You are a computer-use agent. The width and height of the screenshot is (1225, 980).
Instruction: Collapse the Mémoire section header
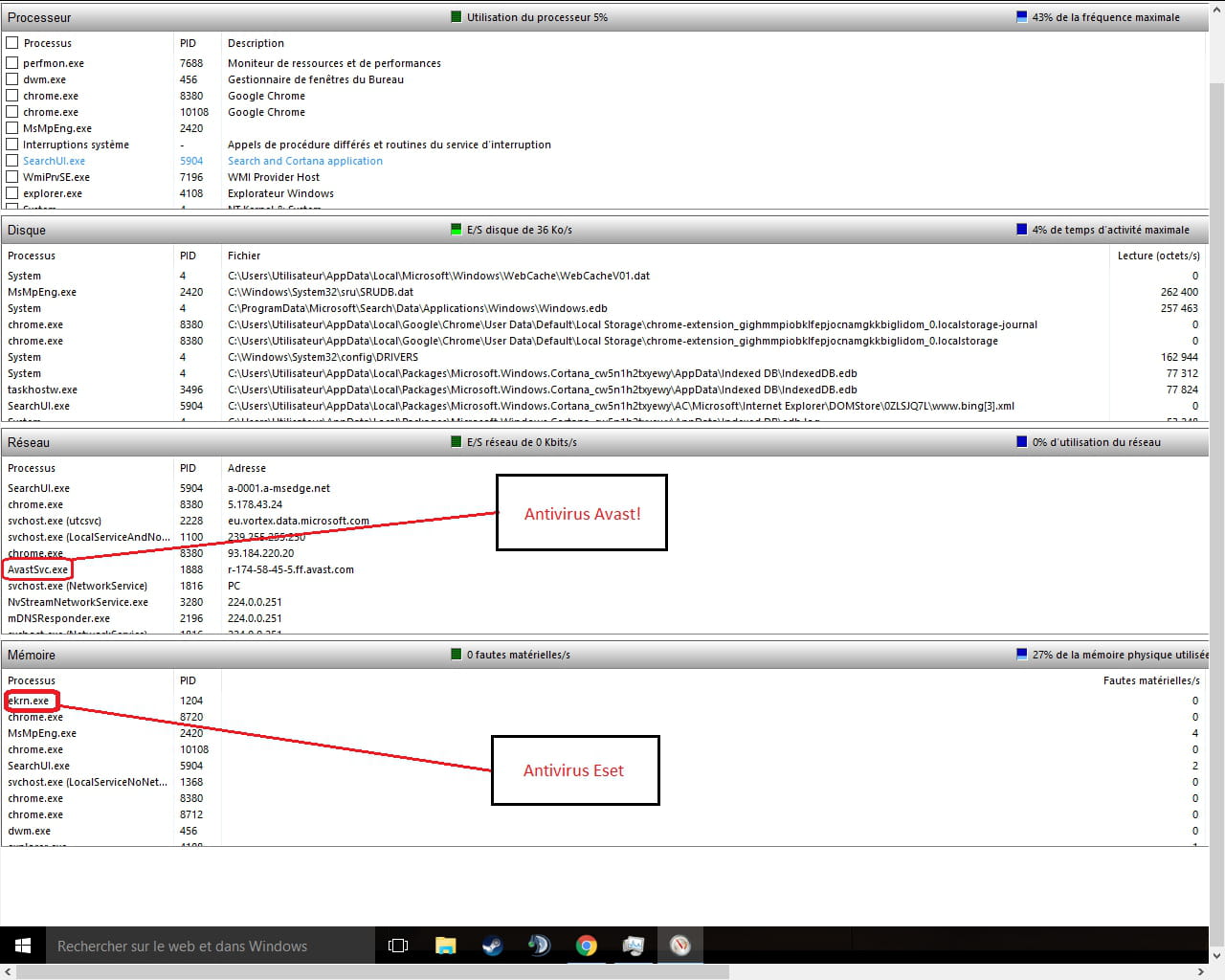click(x=605, y=655)
